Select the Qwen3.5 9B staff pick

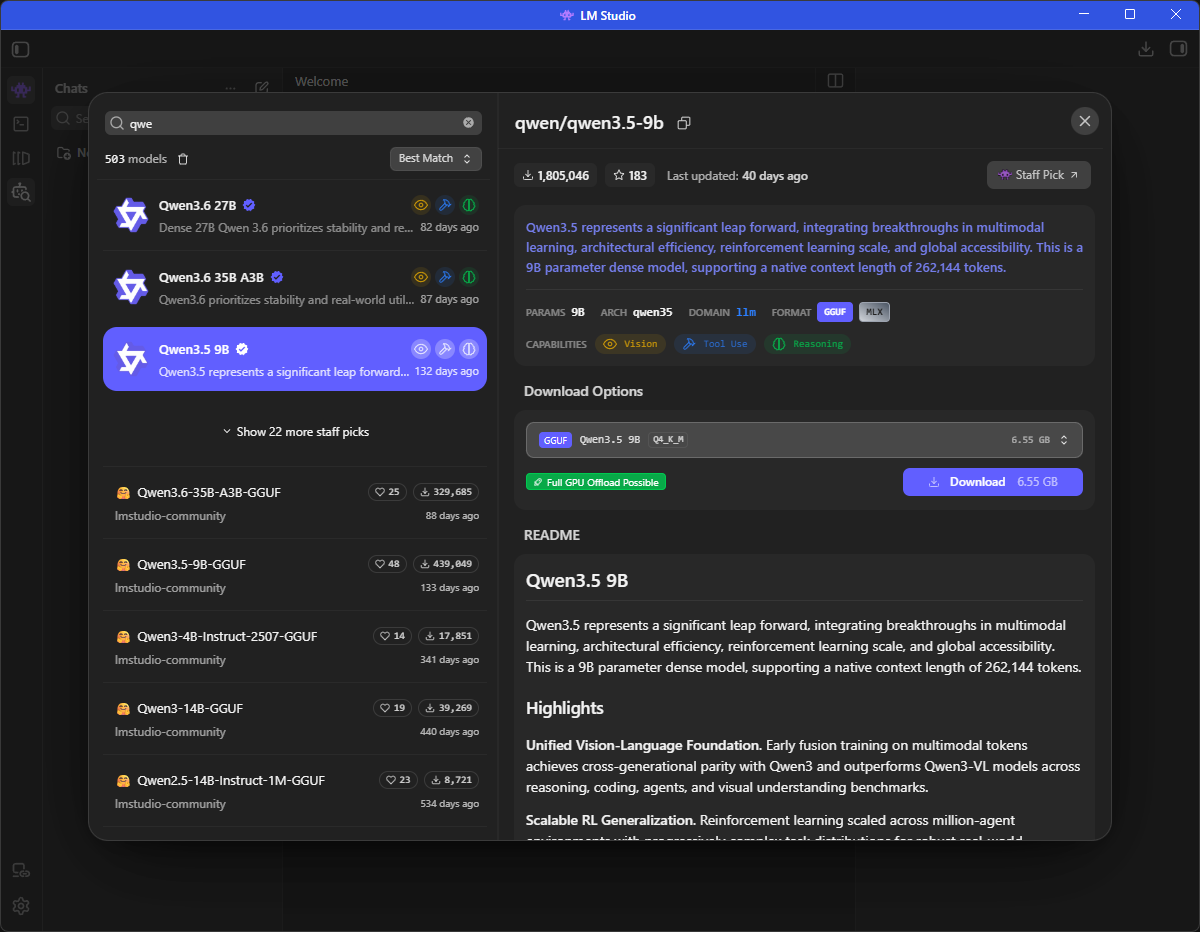click(x=295, y=359)
